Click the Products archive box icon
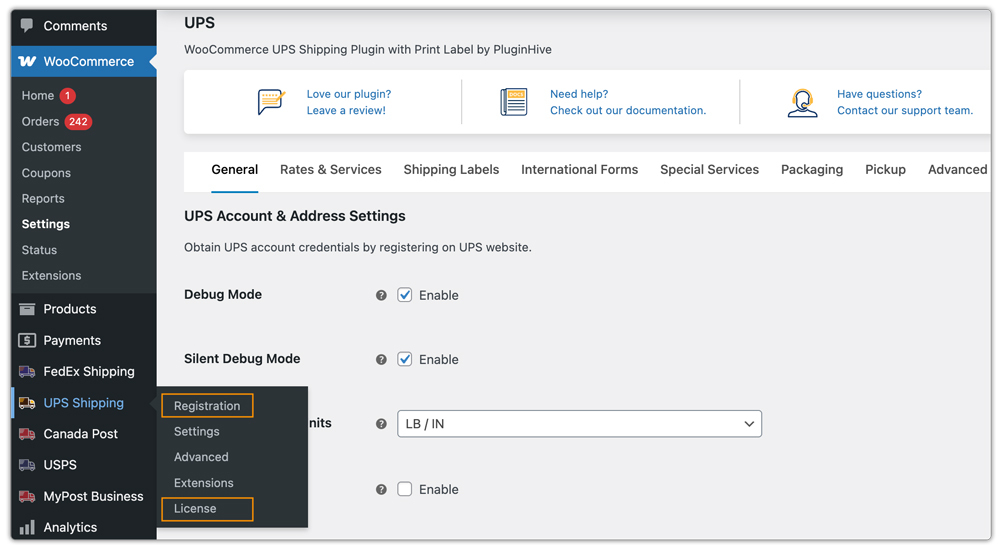 point(27,309)
